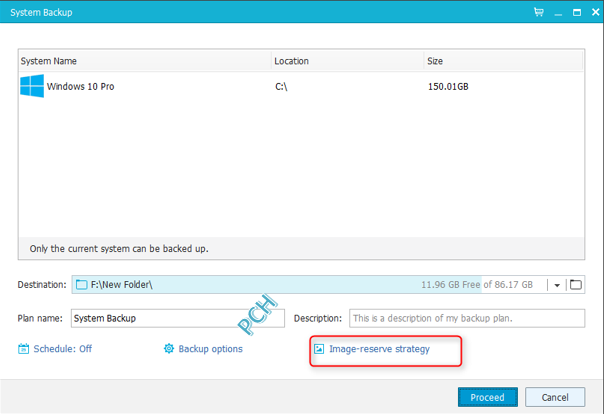Viewport: 604px width, 414px height.
Task: Minimize the System Backup window
Action: click(x=558, y=13)
